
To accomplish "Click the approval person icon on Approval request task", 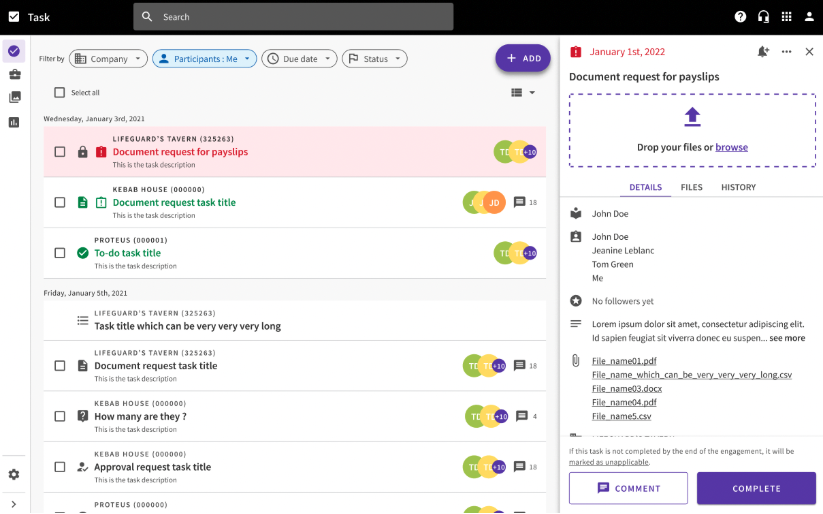I will pyautogui.click(x=82, y=467).
